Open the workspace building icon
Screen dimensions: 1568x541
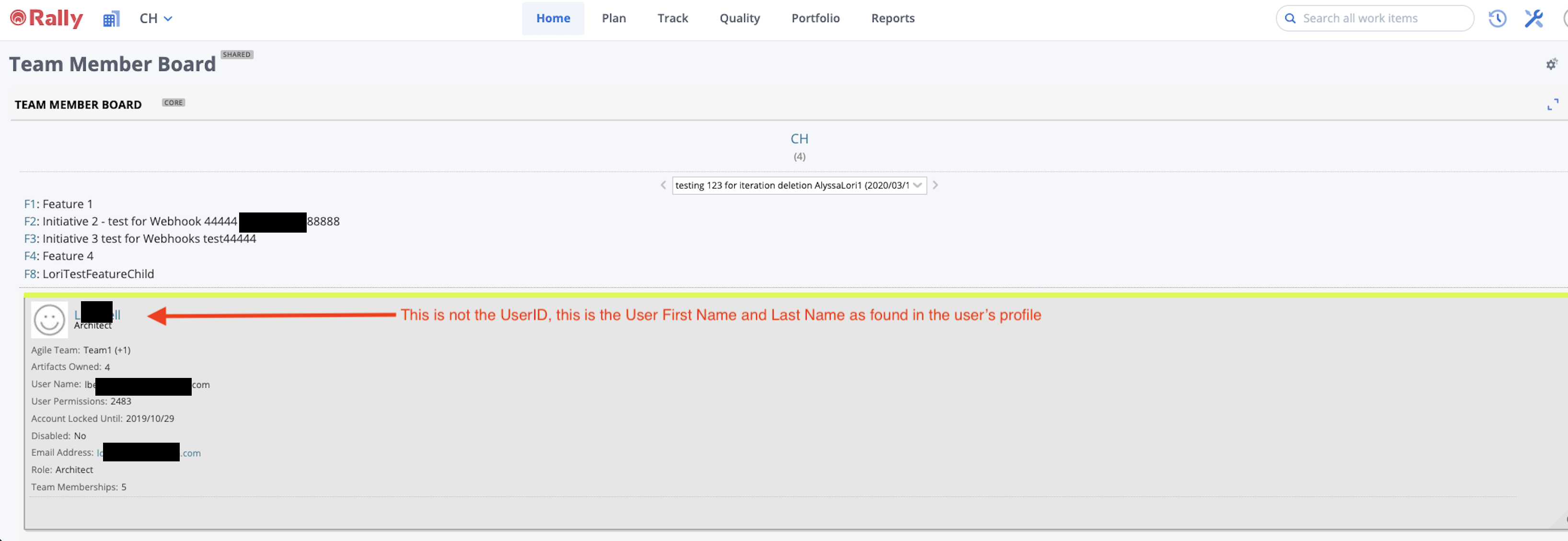tap(111, 19)
